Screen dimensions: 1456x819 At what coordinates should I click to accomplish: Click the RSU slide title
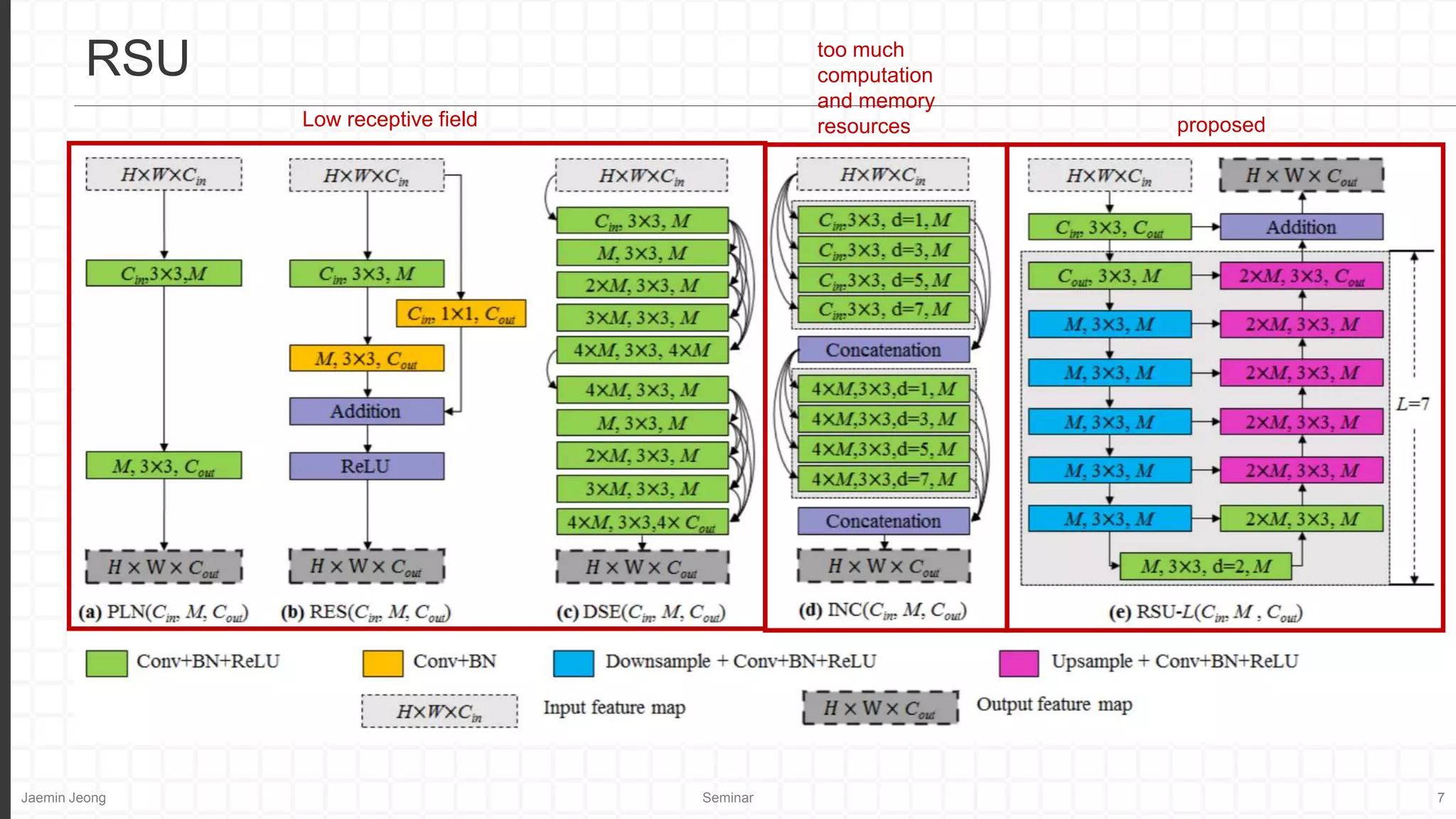(137, 58)
